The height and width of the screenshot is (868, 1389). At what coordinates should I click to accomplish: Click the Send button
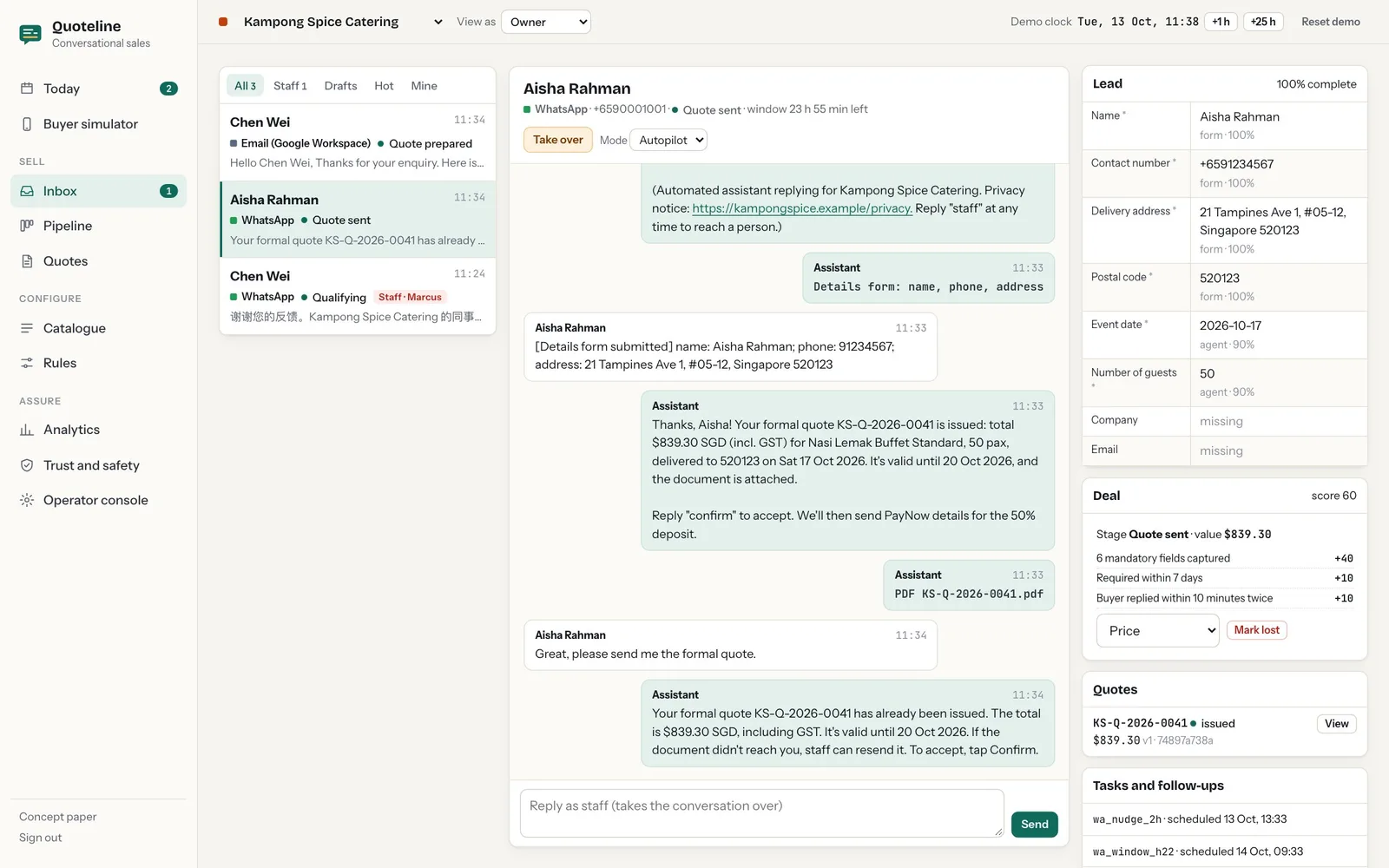[x=1034, y=825]
